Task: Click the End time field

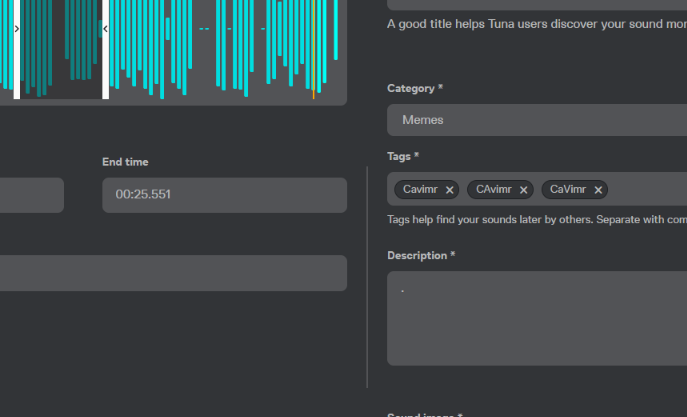Action: coord(224,195)
